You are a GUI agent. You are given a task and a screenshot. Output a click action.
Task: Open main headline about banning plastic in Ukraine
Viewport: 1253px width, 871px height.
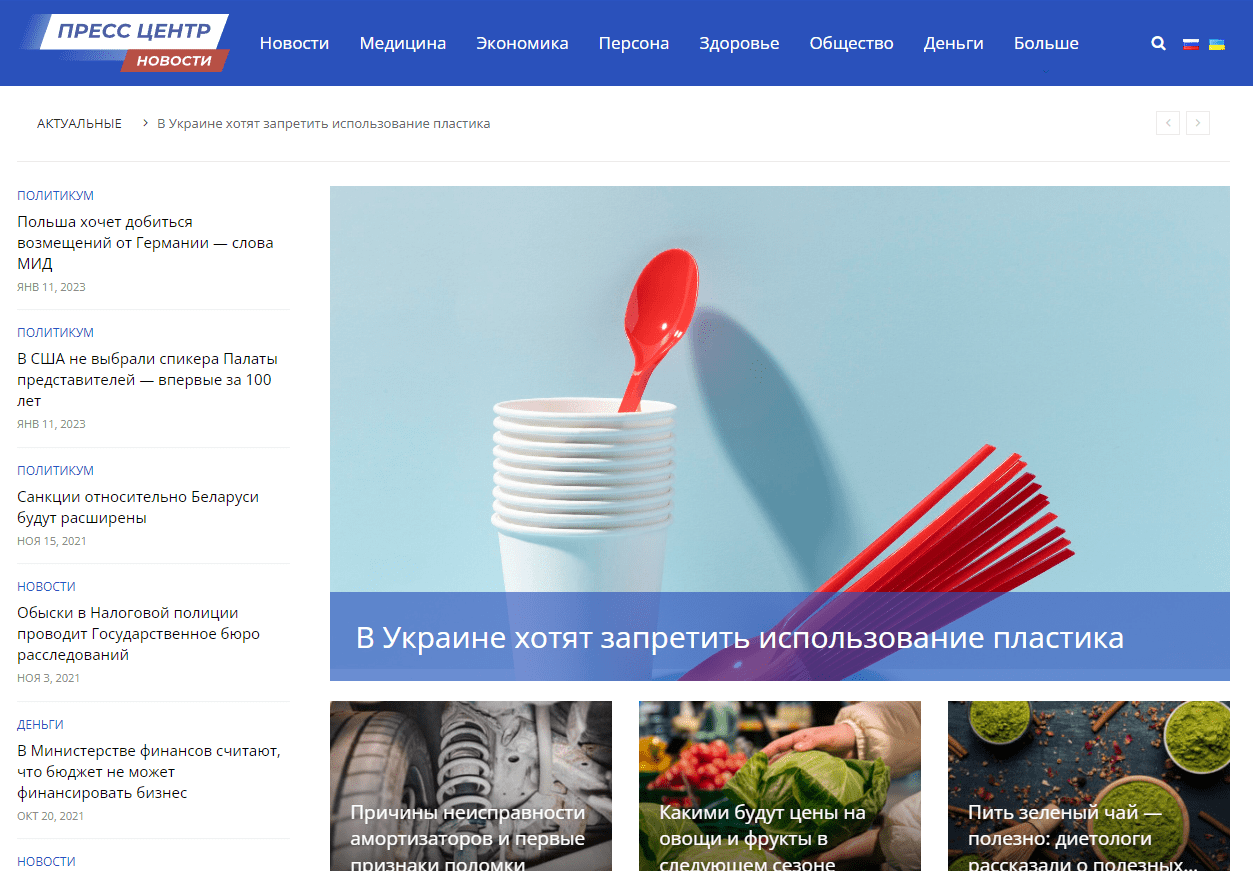(740, 638)
